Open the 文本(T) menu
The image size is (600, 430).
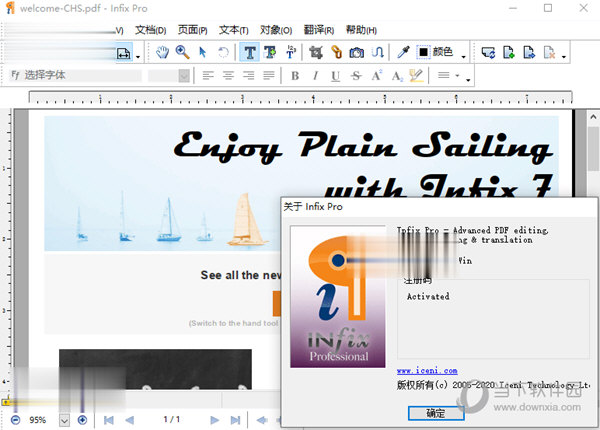(234, 30)
